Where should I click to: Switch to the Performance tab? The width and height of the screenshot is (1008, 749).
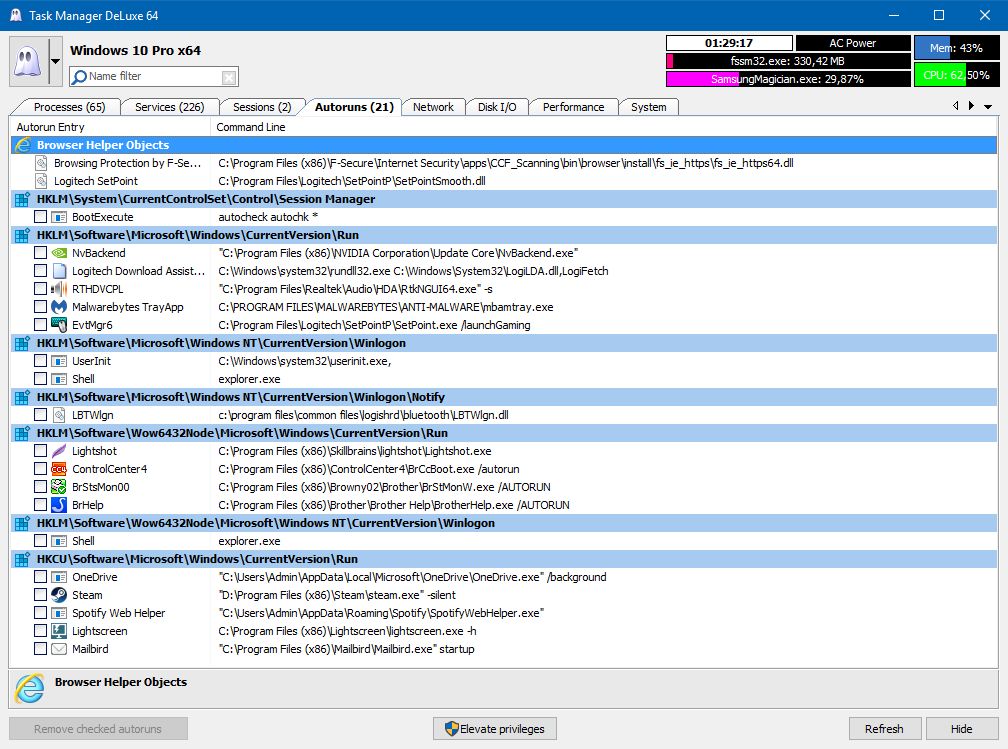click(573, 107)
